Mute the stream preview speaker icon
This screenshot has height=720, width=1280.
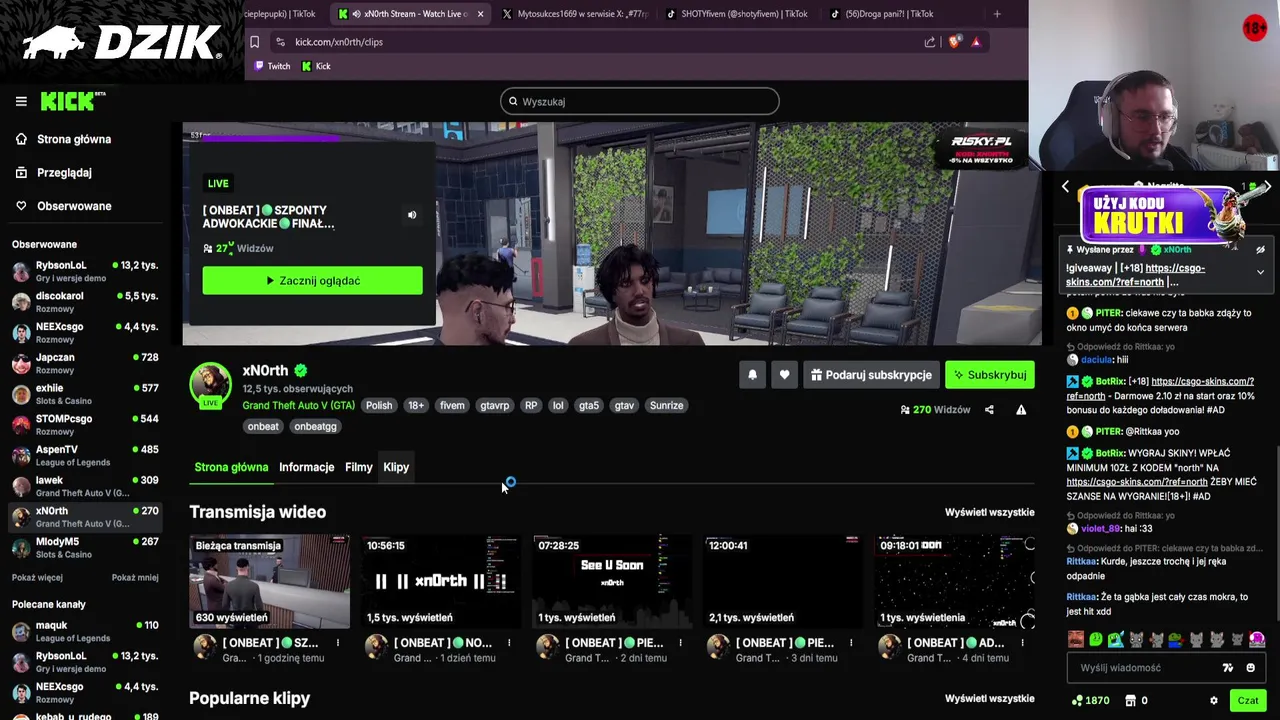pos(412,215)
